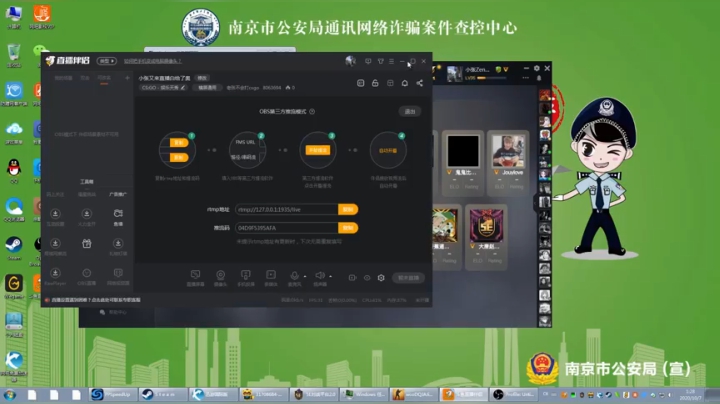Viewport: 720px width, 404px height.
Task: Click the microphone icon in bottom toolbar
Action: click(294, 276)
